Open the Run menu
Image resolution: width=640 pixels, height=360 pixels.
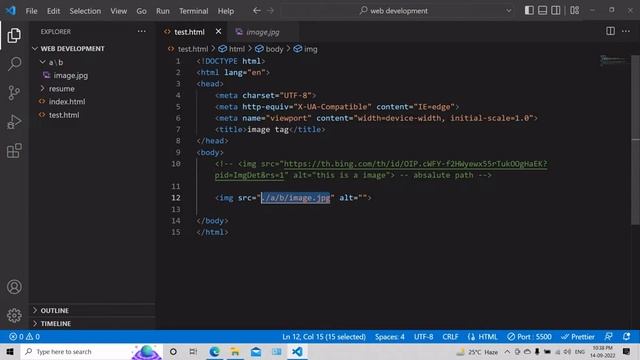click(x=162, y=11)
